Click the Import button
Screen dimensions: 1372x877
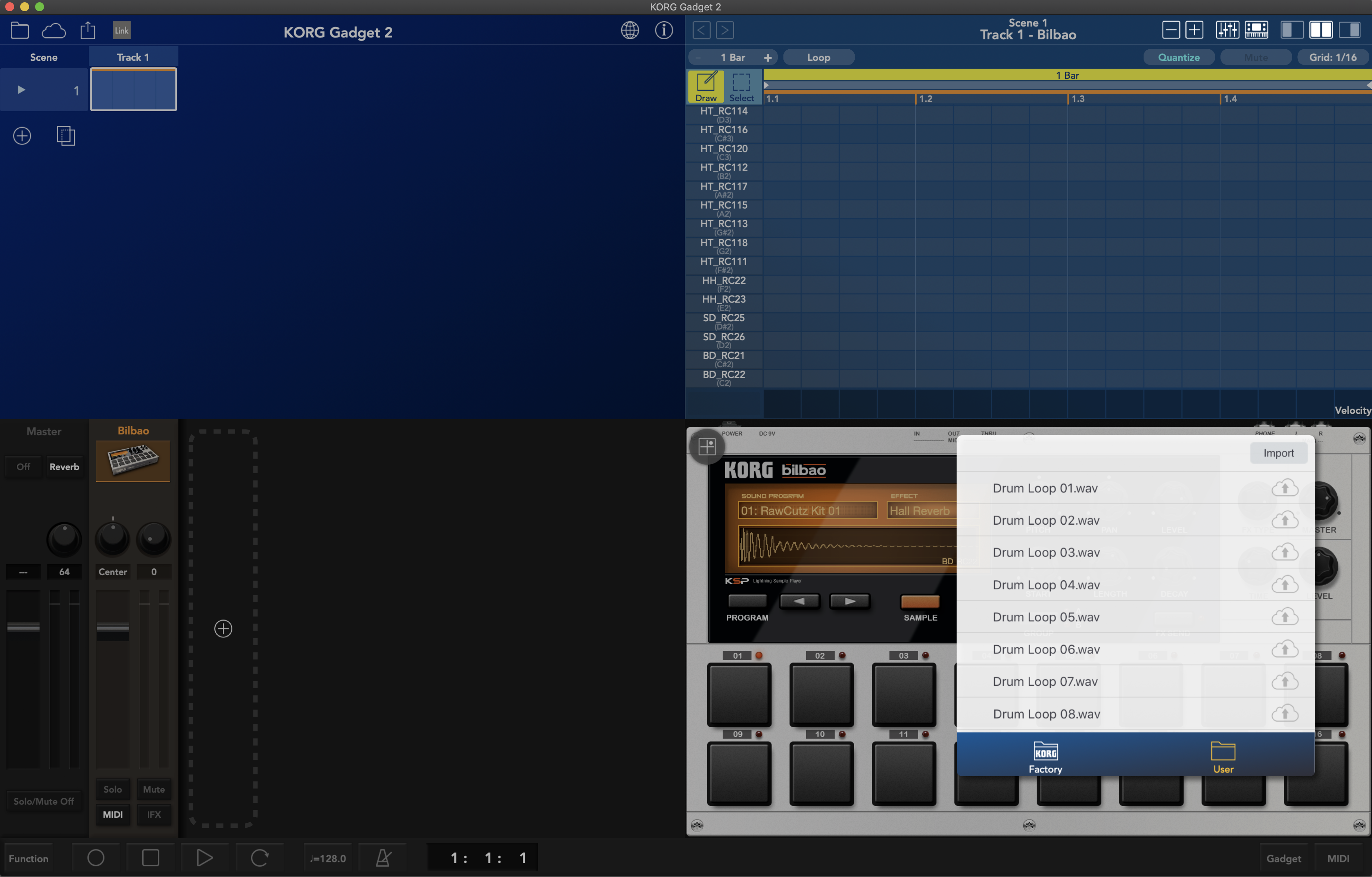pos(1279,453)
